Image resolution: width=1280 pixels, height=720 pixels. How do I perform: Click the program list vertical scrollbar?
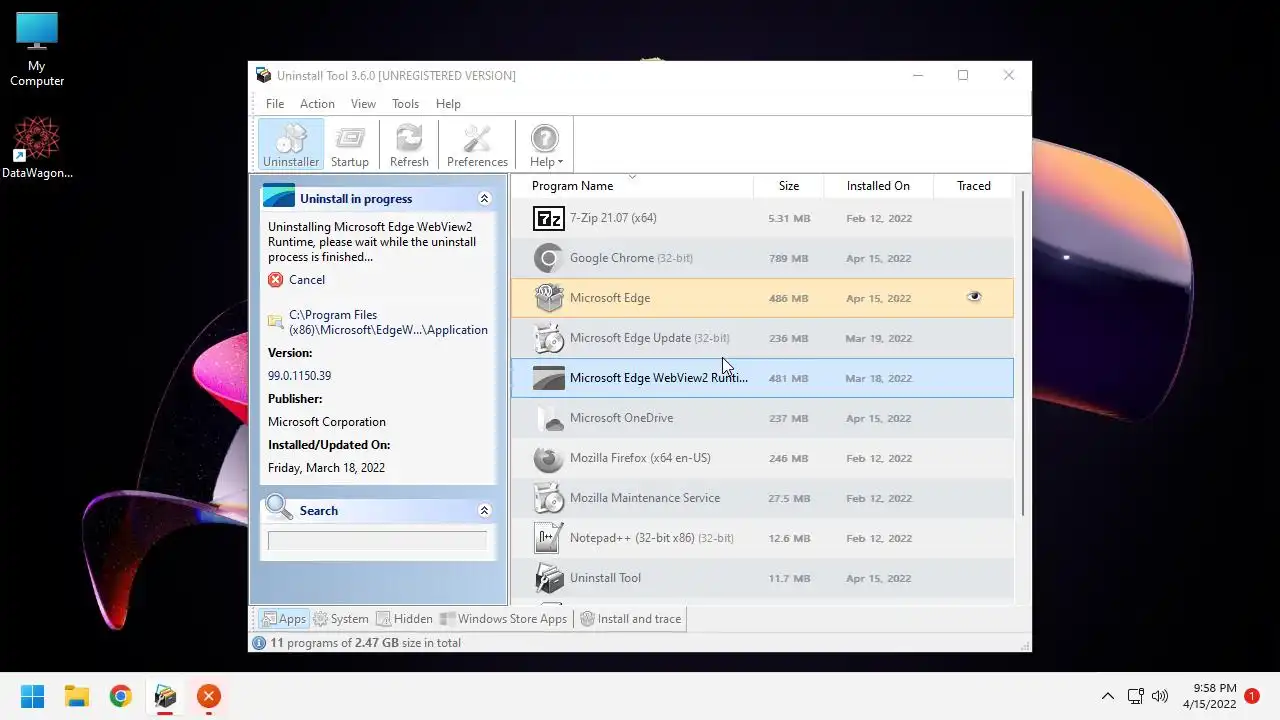tap(1022, 352)
